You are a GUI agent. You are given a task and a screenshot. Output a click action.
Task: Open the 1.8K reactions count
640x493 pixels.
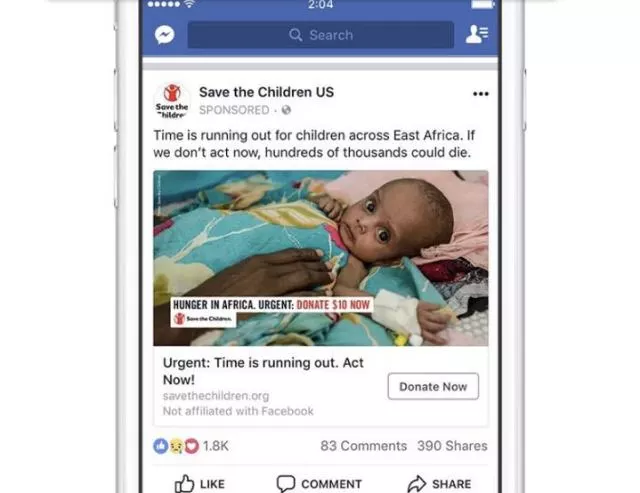tap(216, 446)
